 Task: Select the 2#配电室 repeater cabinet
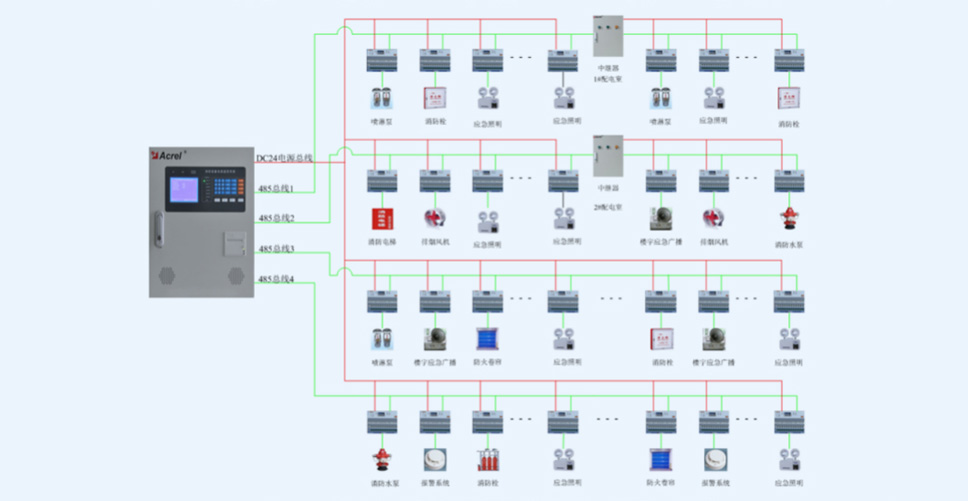(x=607, y=156)
